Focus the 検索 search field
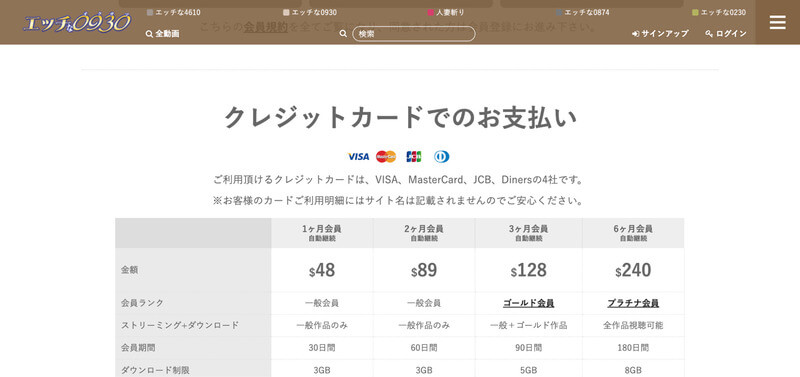 point(414,34)
